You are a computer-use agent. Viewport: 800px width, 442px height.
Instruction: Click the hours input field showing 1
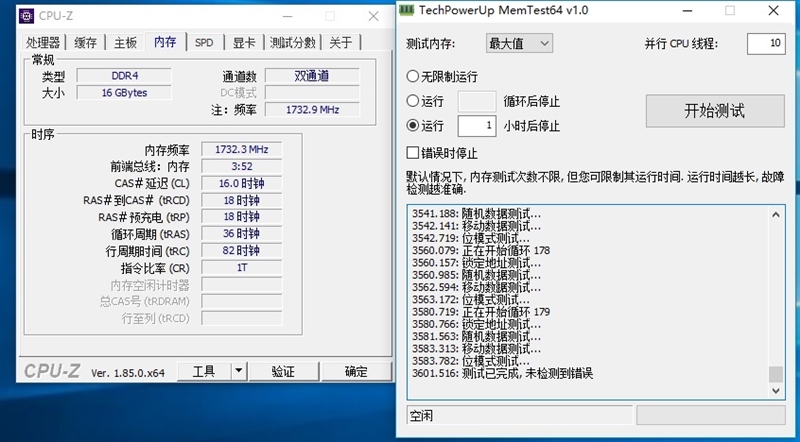tap(477, 126)
